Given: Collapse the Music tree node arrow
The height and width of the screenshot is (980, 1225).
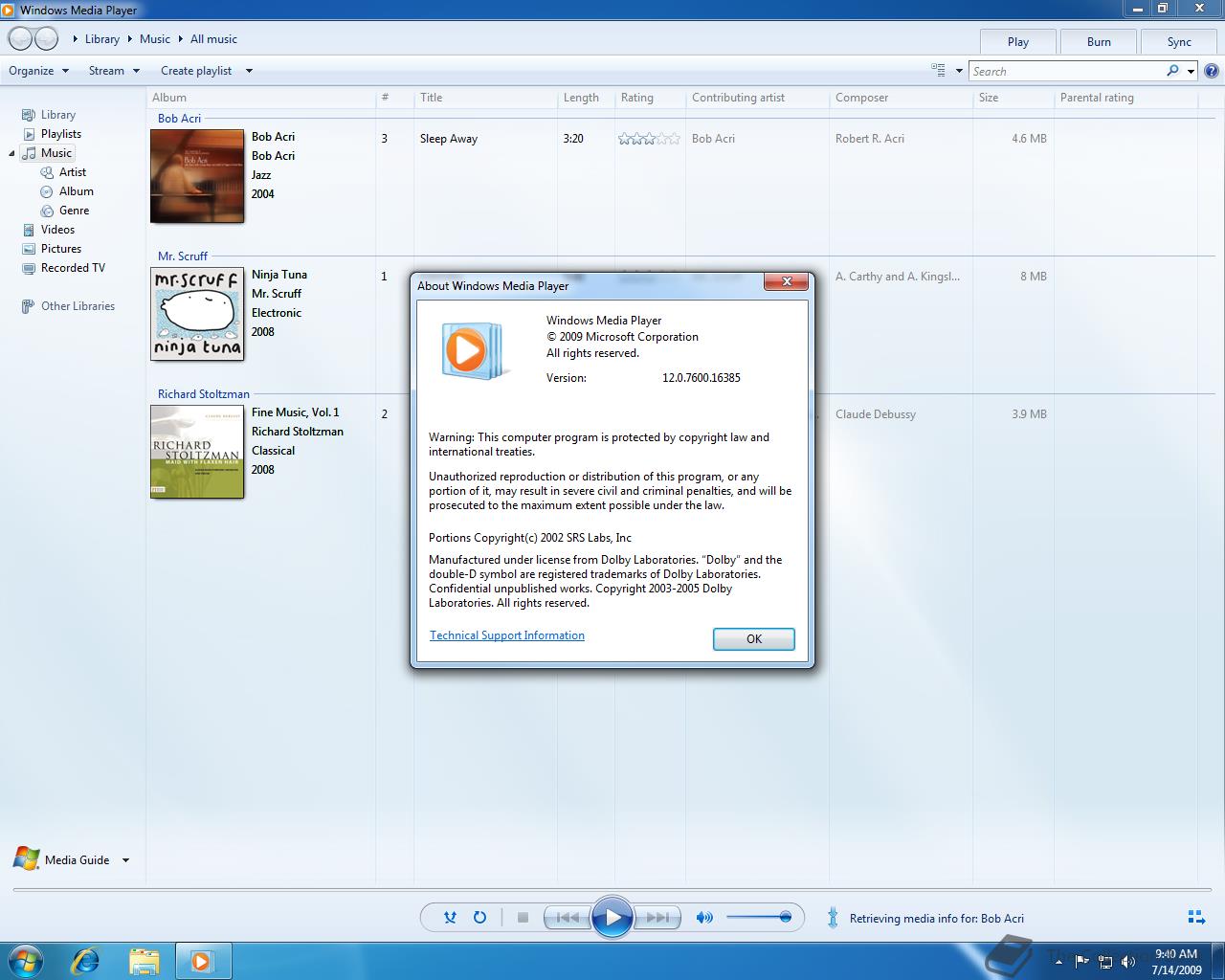Looking at the screenshot, I should pos(12,154).
